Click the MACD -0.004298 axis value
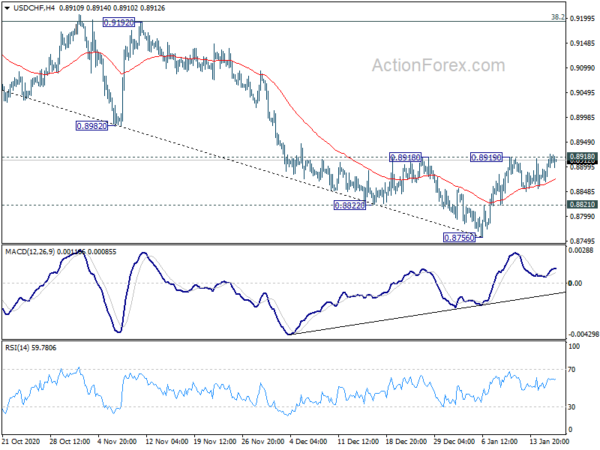 point(584,334)
